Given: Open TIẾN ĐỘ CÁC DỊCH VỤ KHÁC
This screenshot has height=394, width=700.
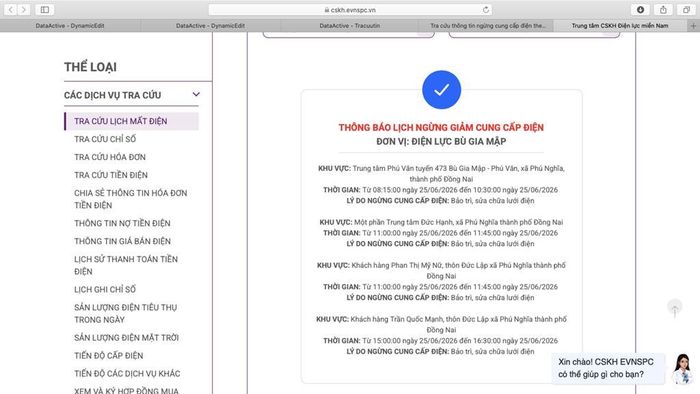Looking at the screenshot, I should [x=127, y=373].
